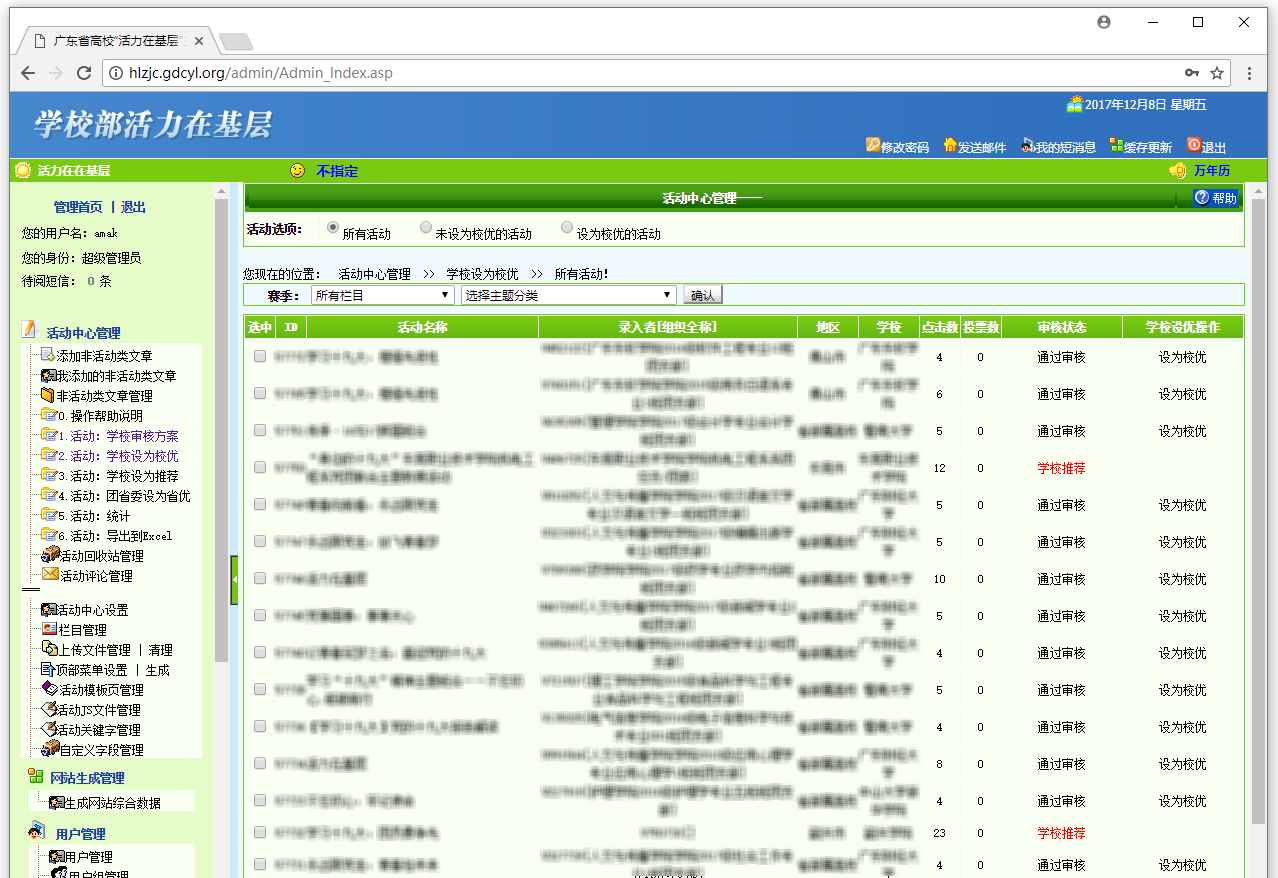Click the 活动回收站管理 icon in sidebar

50,555
